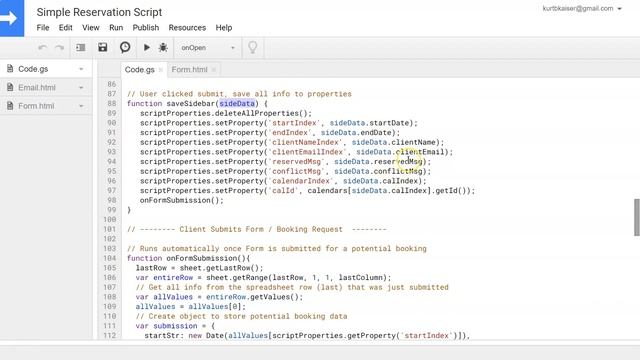Run the selected function with the play icon
This screenshot has height=360, width=640.
(147, 47)
